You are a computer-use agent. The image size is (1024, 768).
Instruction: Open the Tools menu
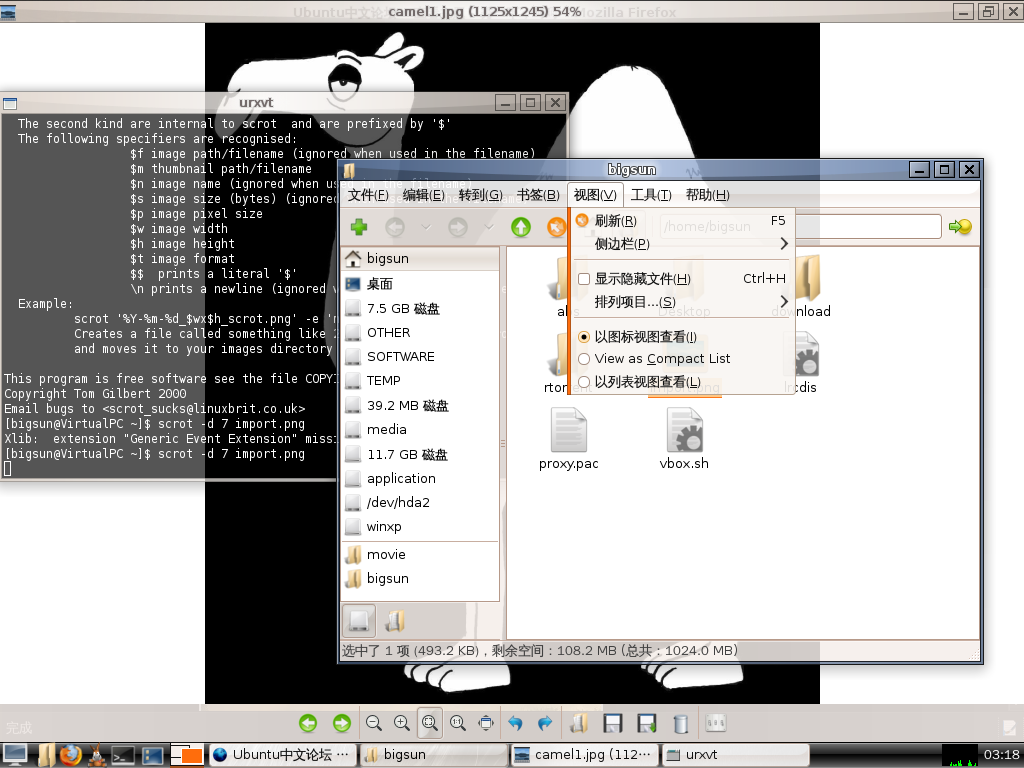click(x=651, y=195)
